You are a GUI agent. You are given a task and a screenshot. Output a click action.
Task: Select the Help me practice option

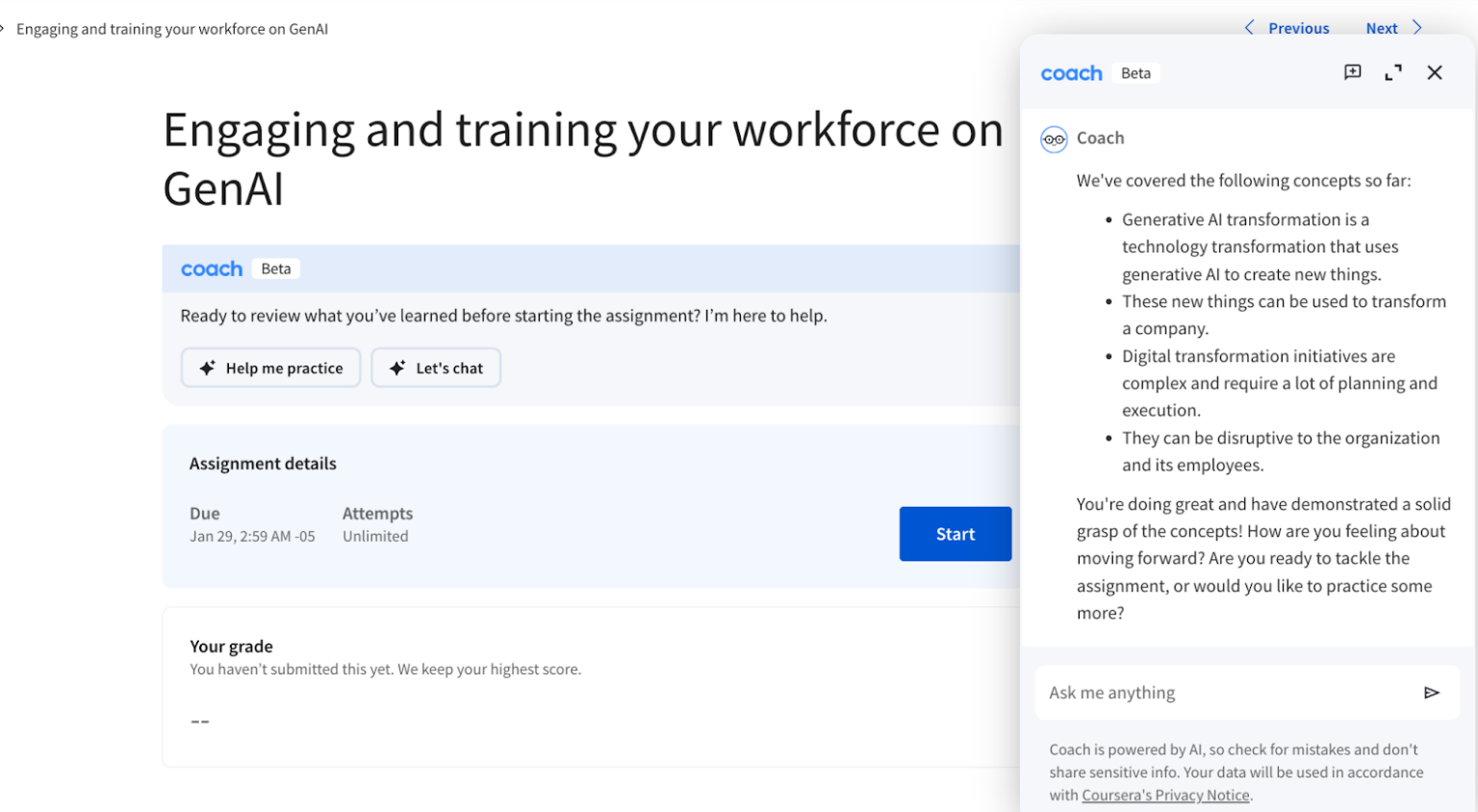270,367
